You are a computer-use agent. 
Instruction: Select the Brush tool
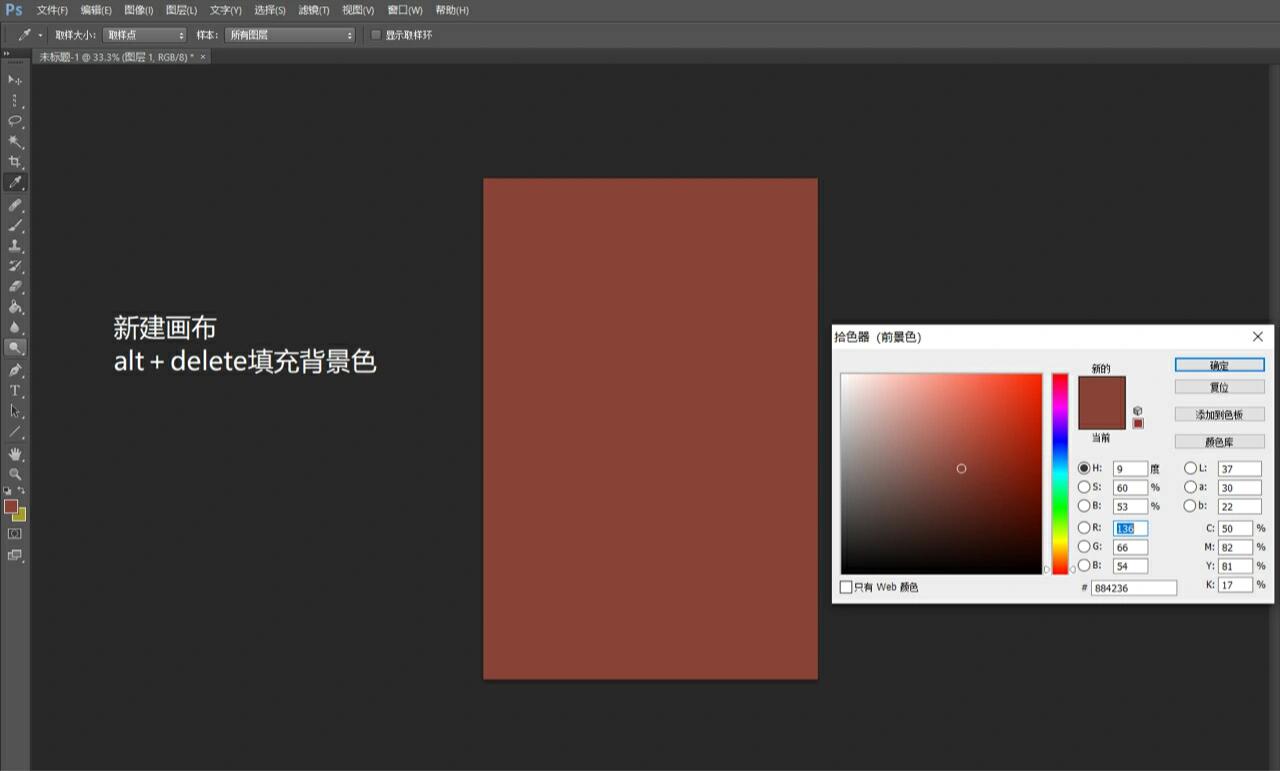(15, 225)
